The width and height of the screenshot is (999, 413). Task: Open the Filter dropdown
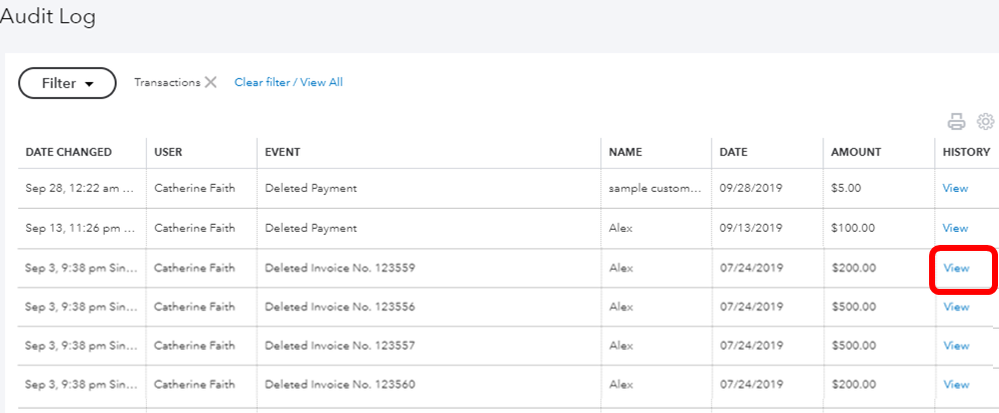tap(67, 83)
